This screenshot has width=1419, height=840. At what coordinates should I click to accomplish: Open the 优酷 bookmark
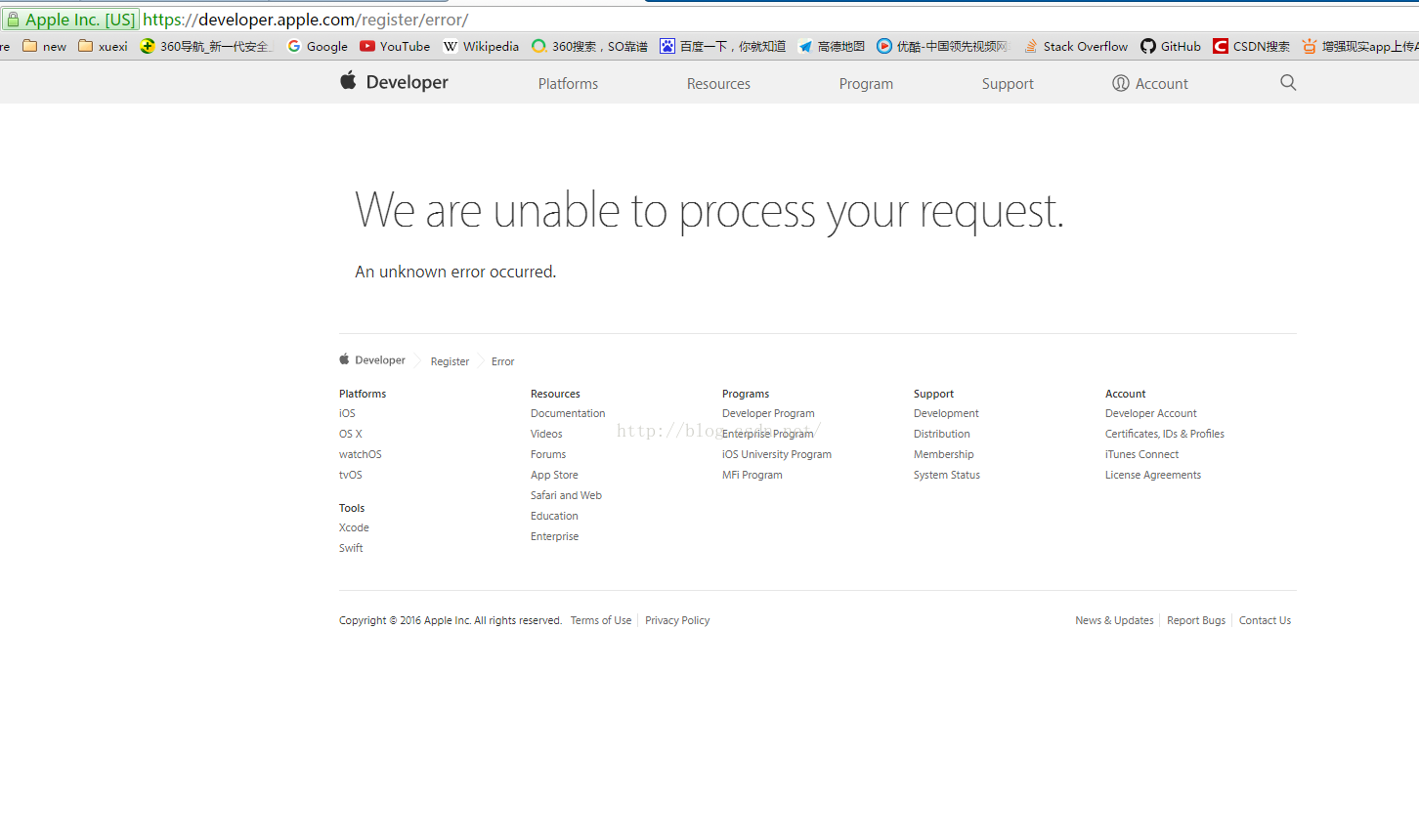coord(944,46)
